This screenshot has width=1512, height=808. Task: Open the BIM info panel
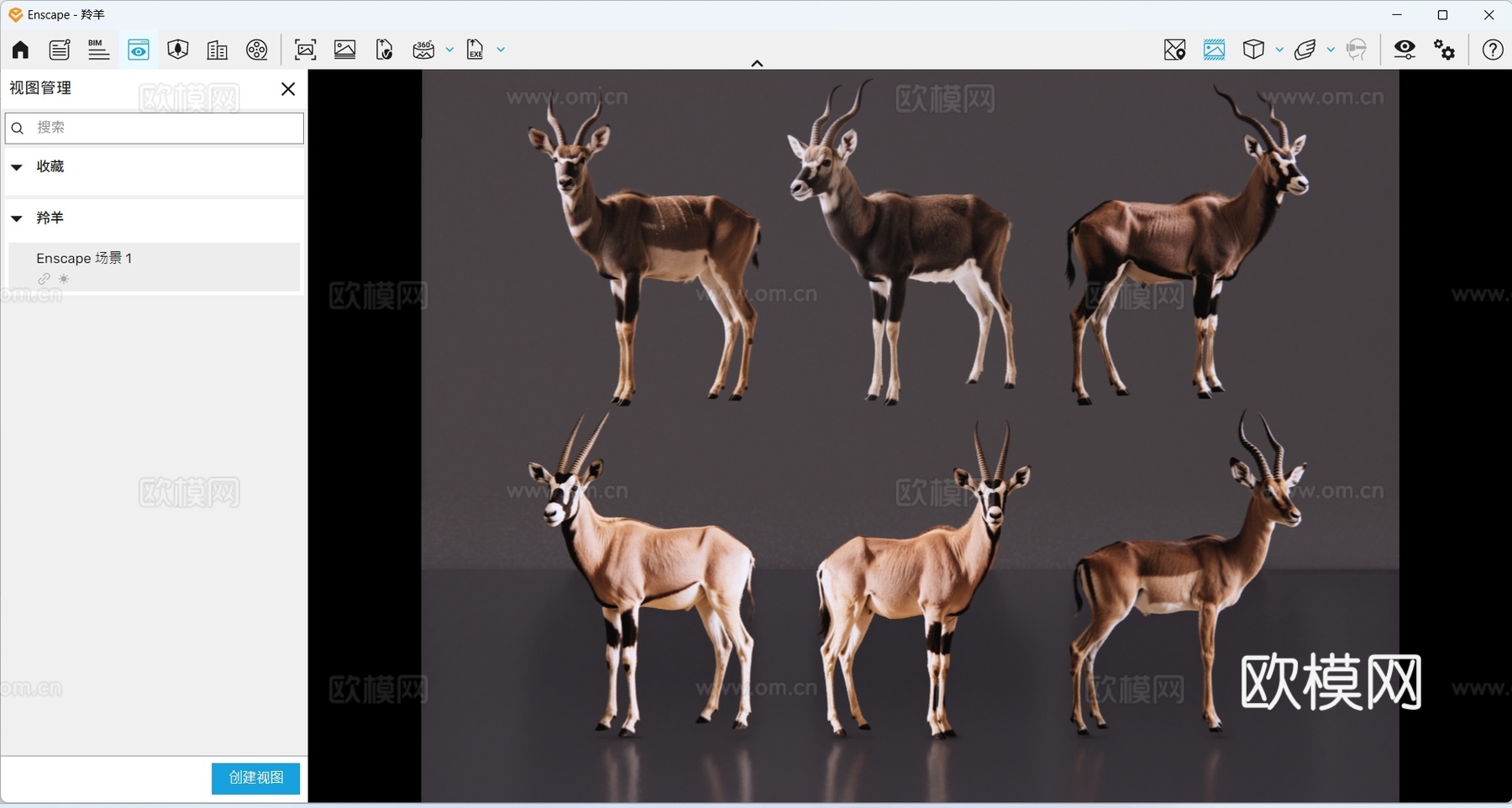98,50
